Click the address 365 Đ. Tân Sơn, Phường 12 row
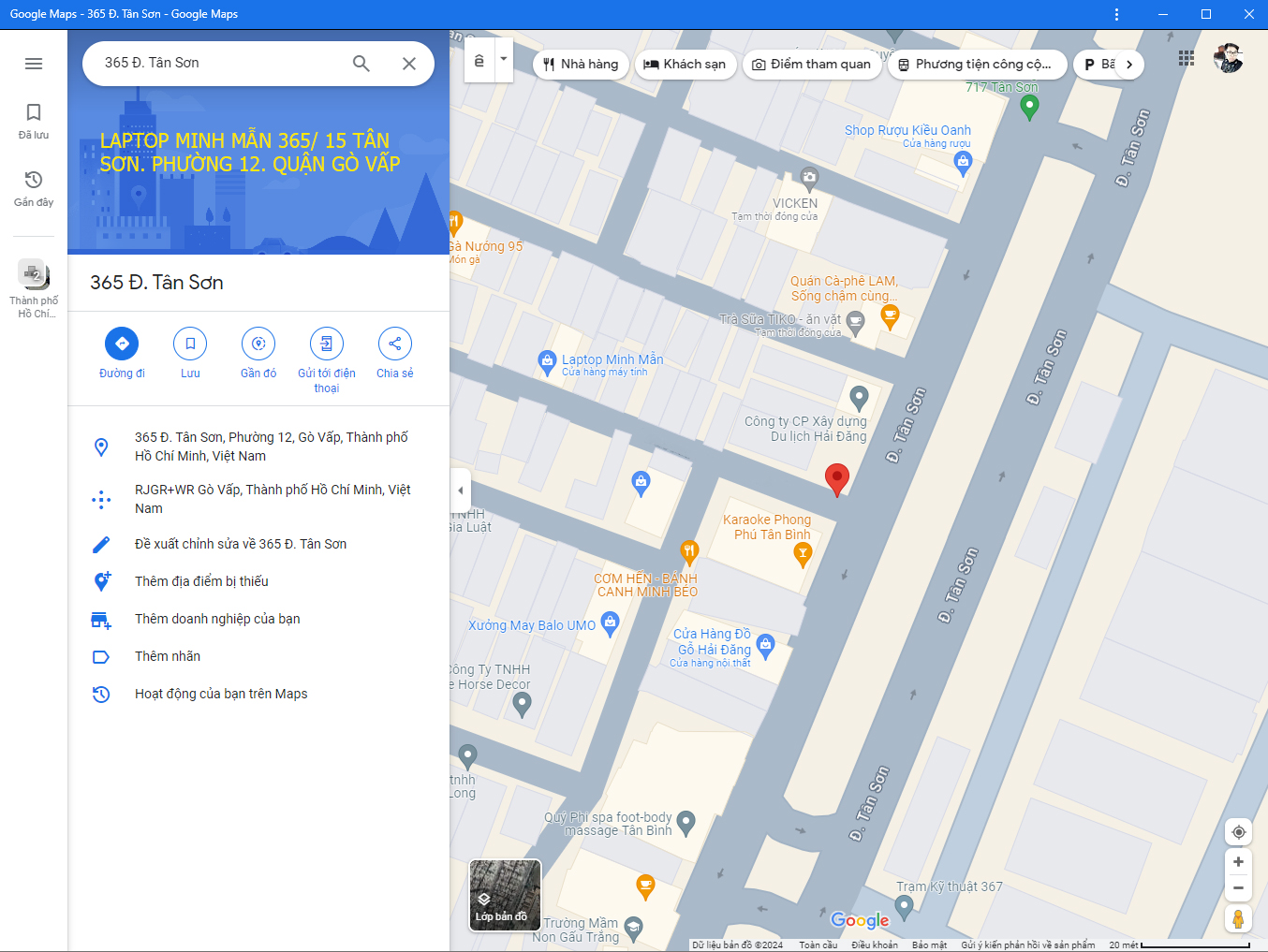1268x952 pixels. click(258, 447)
